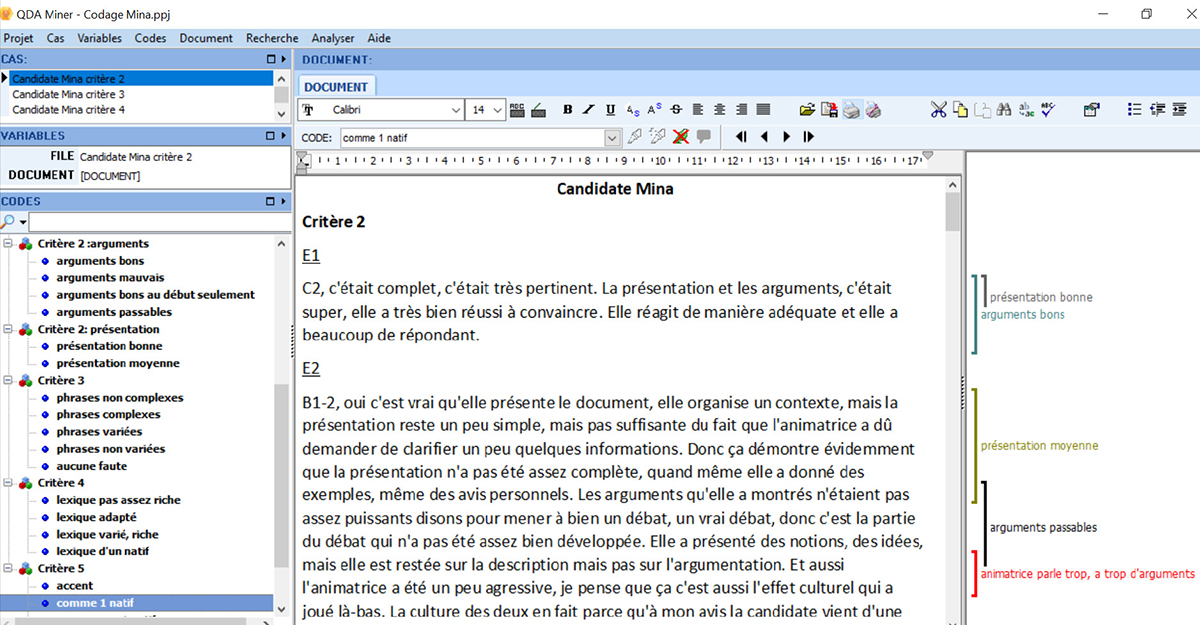Collapse the Critère 2: présentation category

point(8,329)
